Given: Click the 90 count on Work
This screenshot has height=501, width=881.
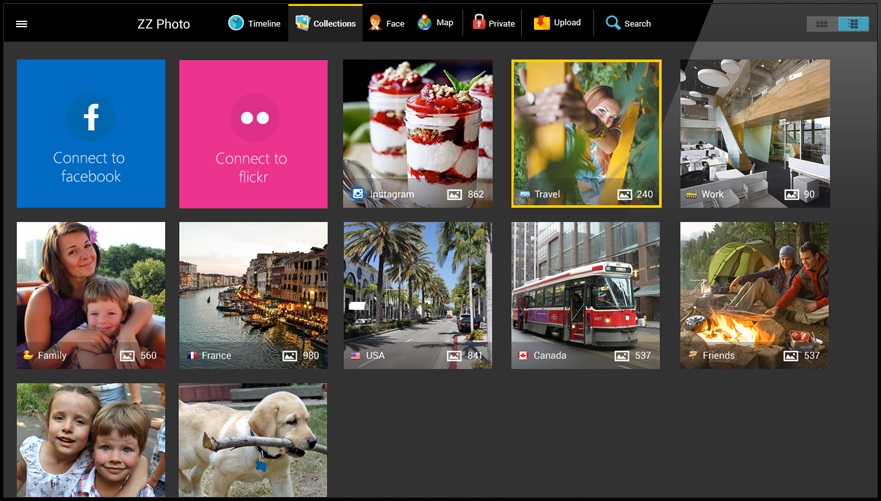Looking at the screenshot, I should point(809,194).
